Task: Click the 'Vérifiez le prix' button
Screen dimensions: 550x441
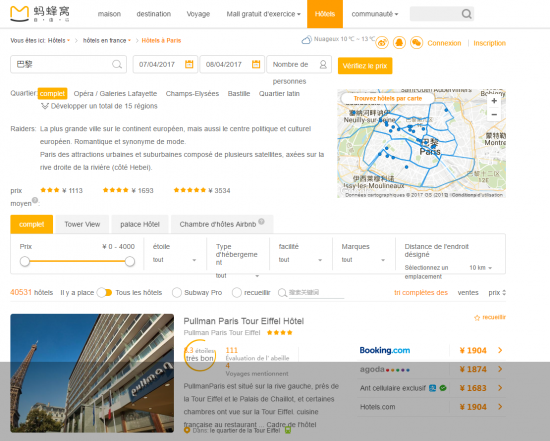Action: point(365,66)
